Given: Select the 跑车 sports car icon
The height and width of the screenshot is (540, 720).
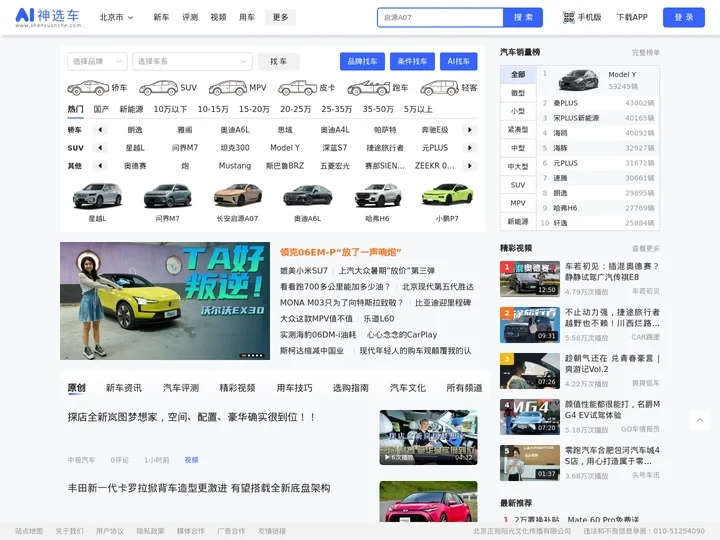Looking at the screenshot, I should (x=368, y=88).
